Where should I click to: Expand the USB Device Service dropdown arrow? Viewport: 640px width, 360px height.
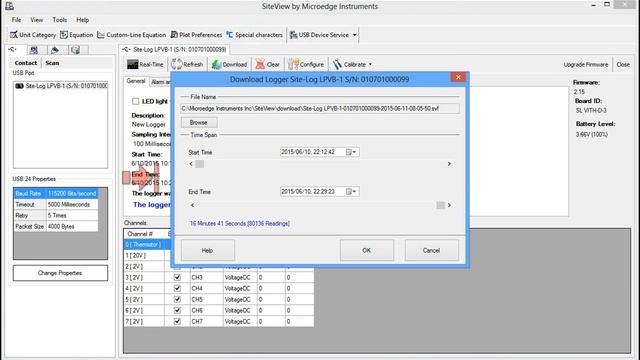click(x=354, y=35)
